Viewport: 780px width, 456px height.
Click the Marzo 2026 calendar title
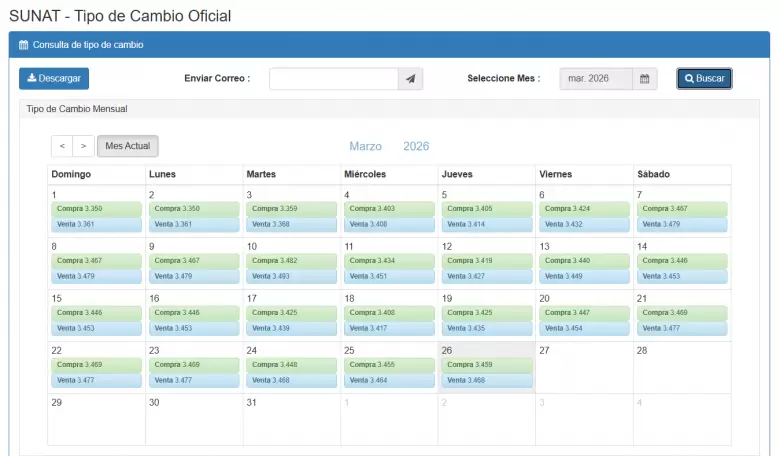(389, 146)
